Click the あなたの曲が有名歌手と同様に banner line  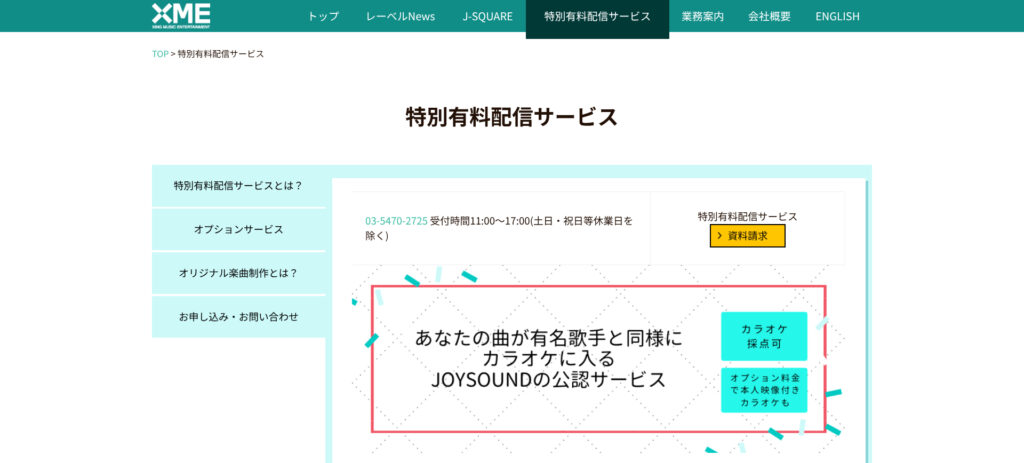pyautogui.click(x=549, y=338)
